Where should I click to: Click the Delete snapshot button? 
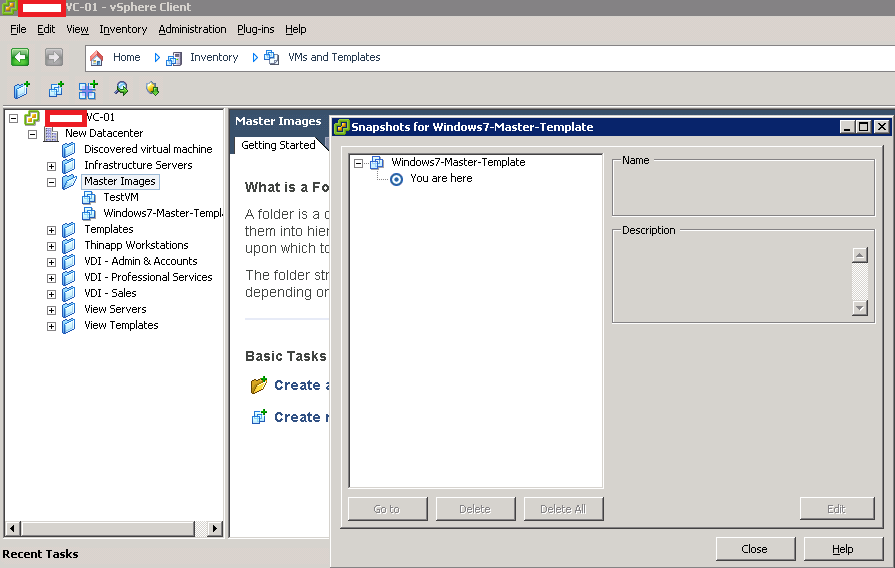[x=475, y=509]
